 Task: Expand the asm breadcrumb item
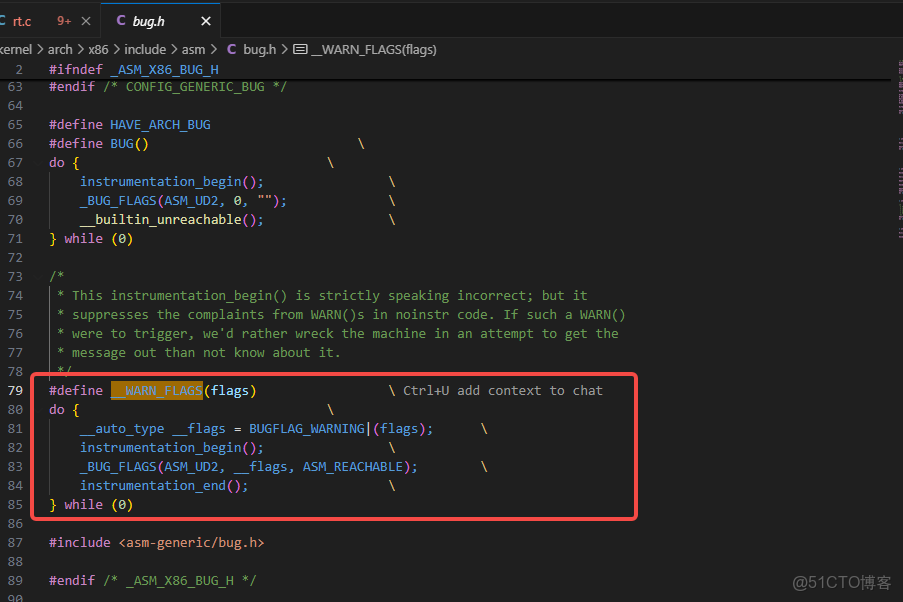click(x=194, y=48)
